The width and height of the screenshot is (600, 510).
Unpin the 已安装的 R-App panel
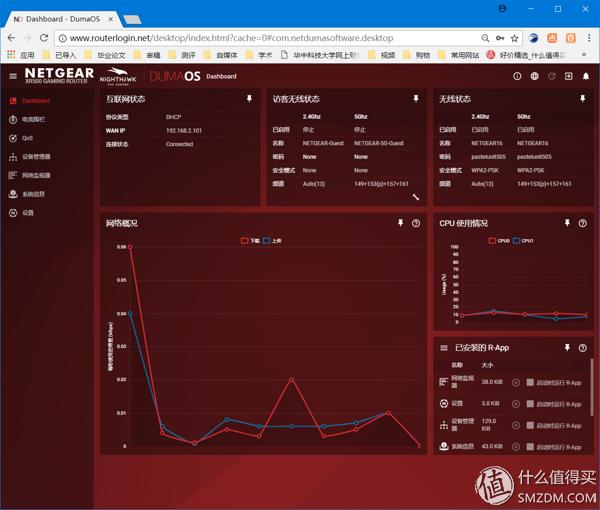pos(567,347)
